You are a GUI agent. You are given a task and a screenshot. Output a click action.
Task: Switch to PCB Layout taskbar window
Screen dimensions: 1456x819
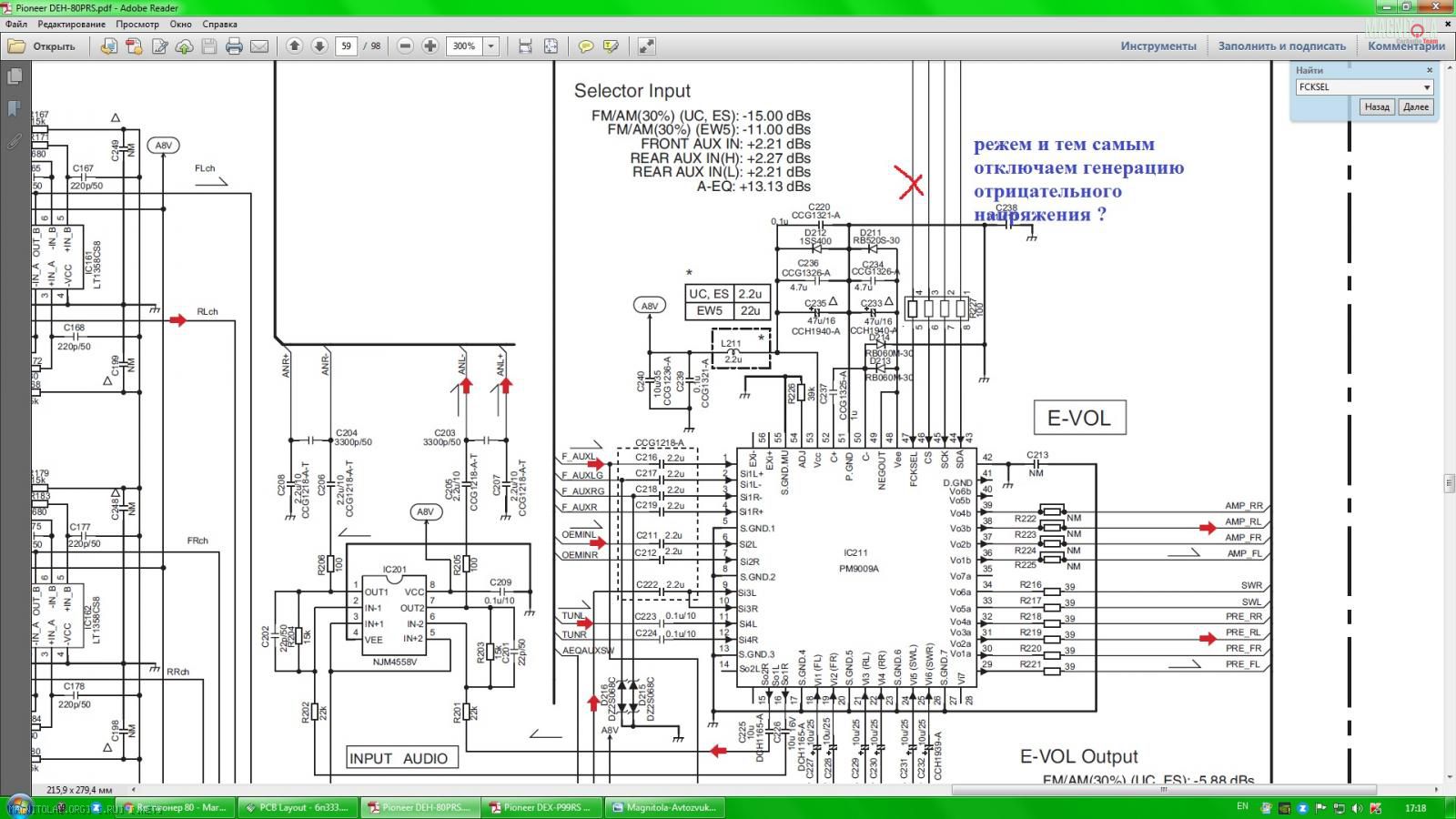(297, 807)
